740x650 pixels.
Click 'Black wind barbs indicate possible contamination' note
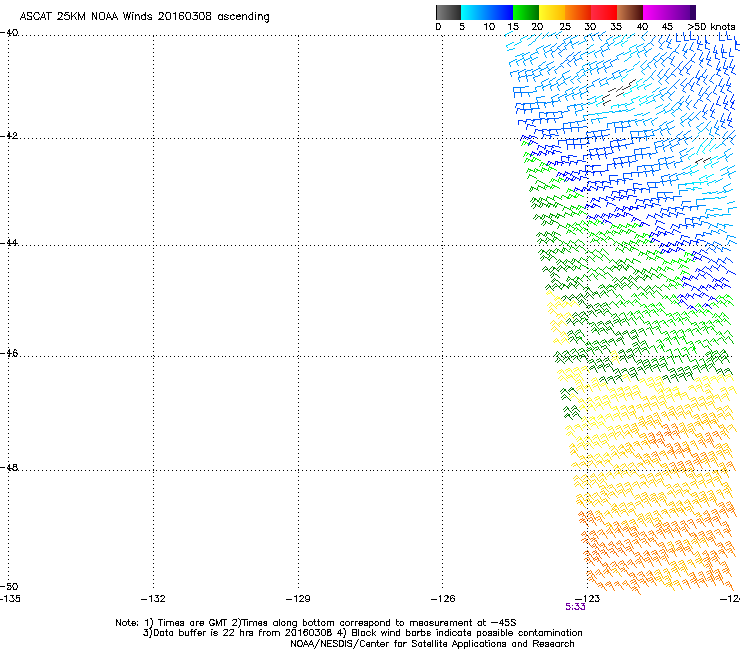pos(467,633)
